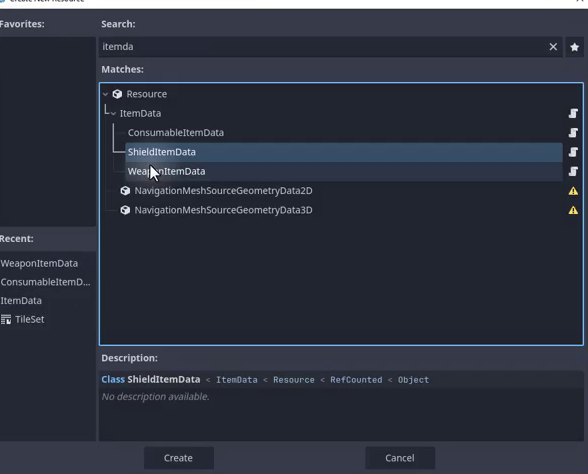Click warning icon beside NavigationMeshSourceGeometryData2D

click(573, 191)
